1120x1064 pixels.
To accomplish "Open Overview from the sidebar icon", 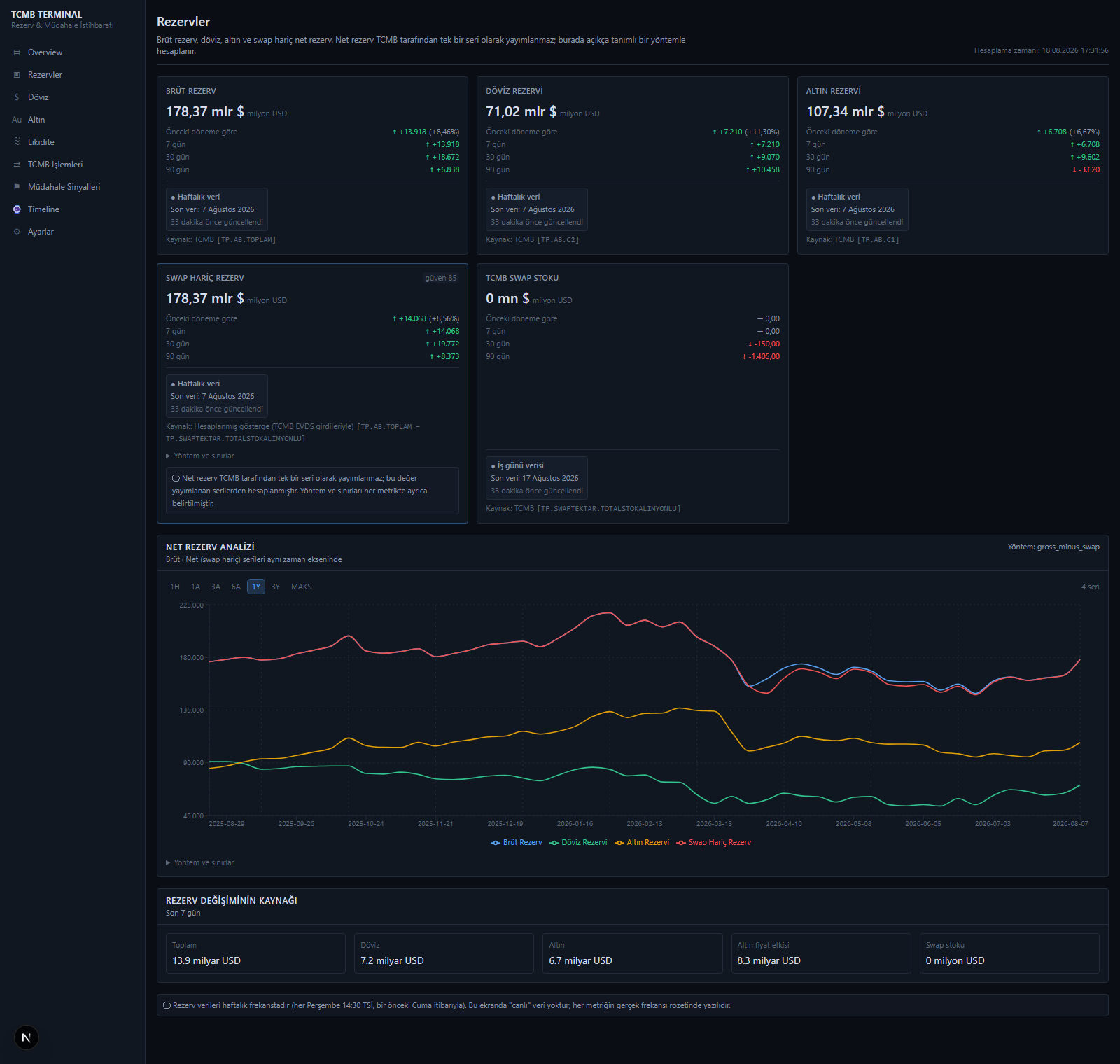I will click(x=17, y=52).
